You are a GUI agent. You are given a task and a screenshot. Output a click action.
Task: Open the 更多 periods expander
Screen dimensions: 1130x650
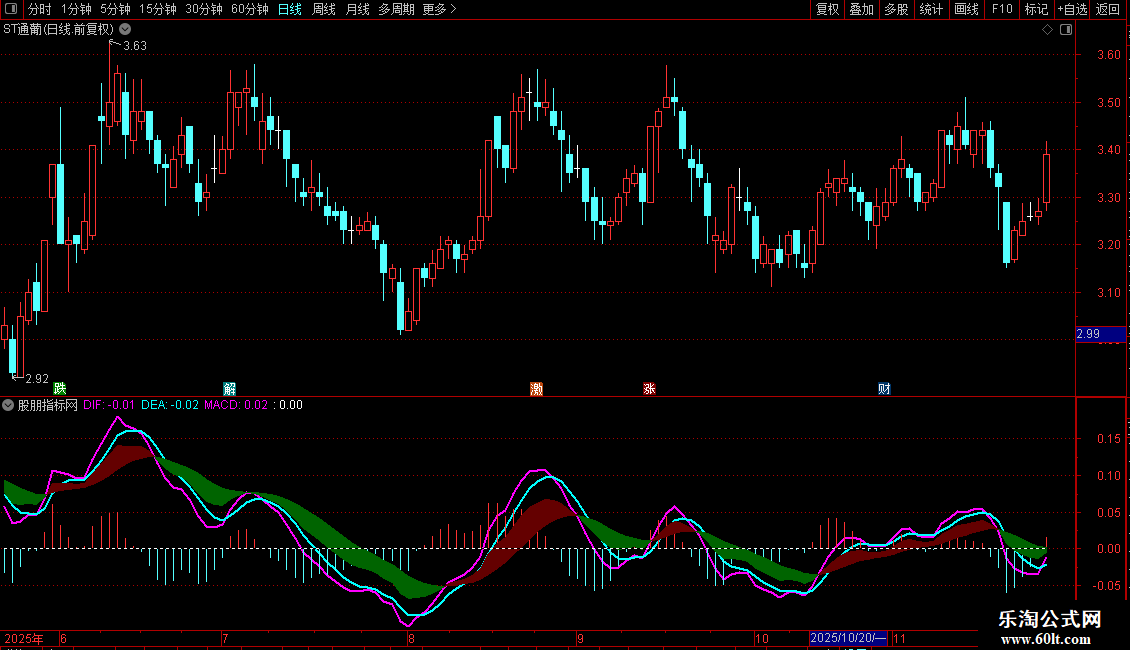[439, 9]
